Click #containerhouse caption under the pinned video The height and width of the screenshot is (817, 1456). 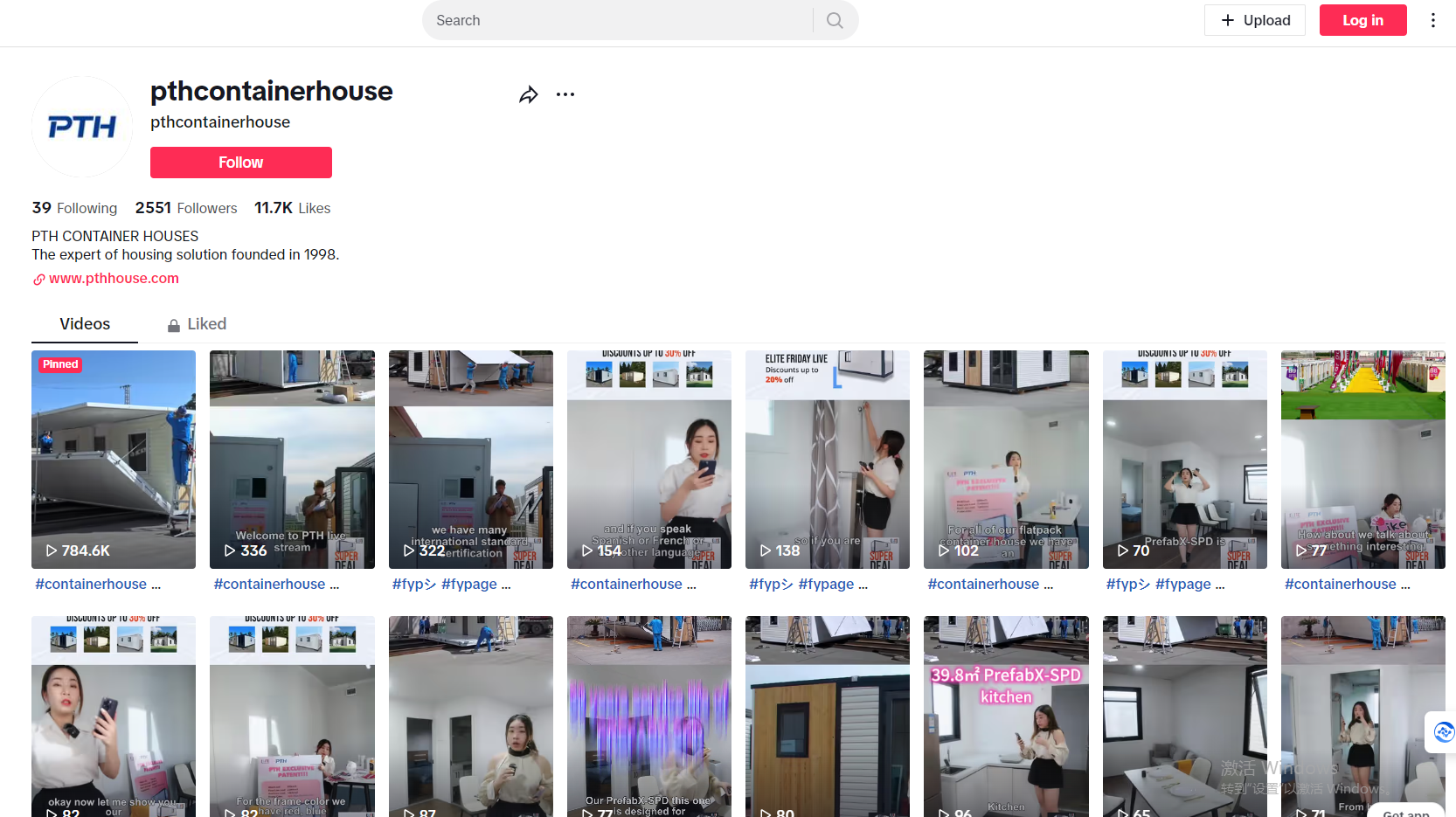[91, 584]
